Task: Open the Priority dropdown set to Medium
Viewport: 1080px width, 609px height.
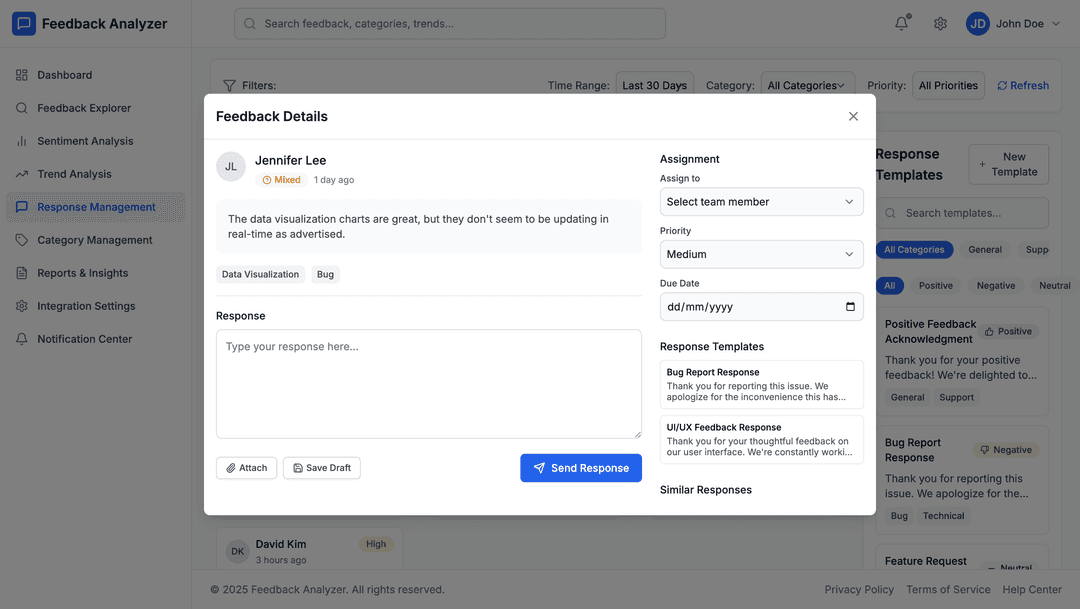Action: click(761, 254)
